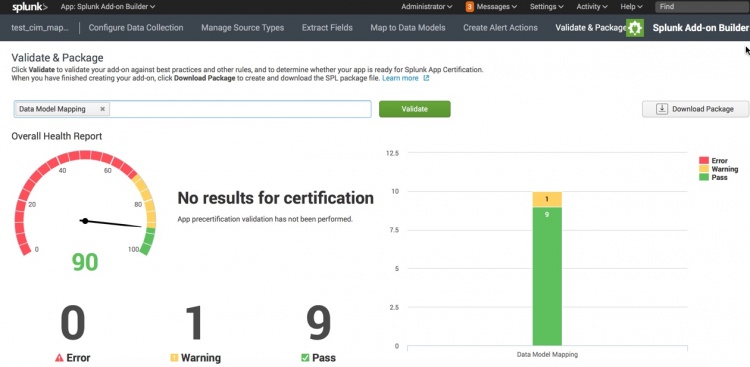
Task: Click the 'Data Model Mapping' chart axis label
Action: 547,355
